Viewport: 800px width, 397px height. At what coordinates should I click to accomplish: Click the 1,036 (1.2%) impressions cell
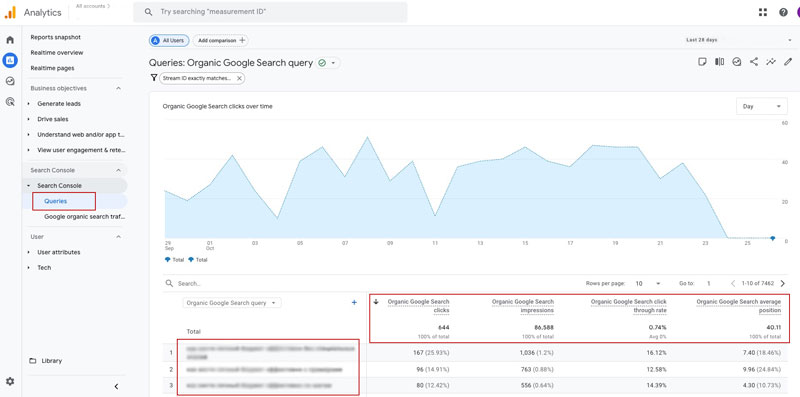click(537, 352)
